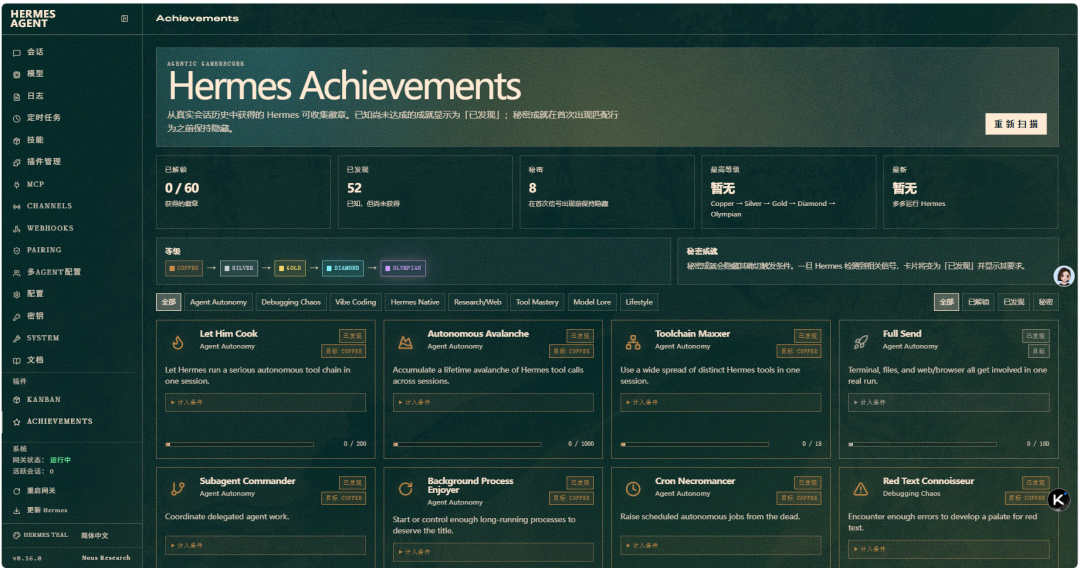Viewport: 1080px width, 568px height.
Task: Select the Lifestyle category tab
Action: pos(639,302)
